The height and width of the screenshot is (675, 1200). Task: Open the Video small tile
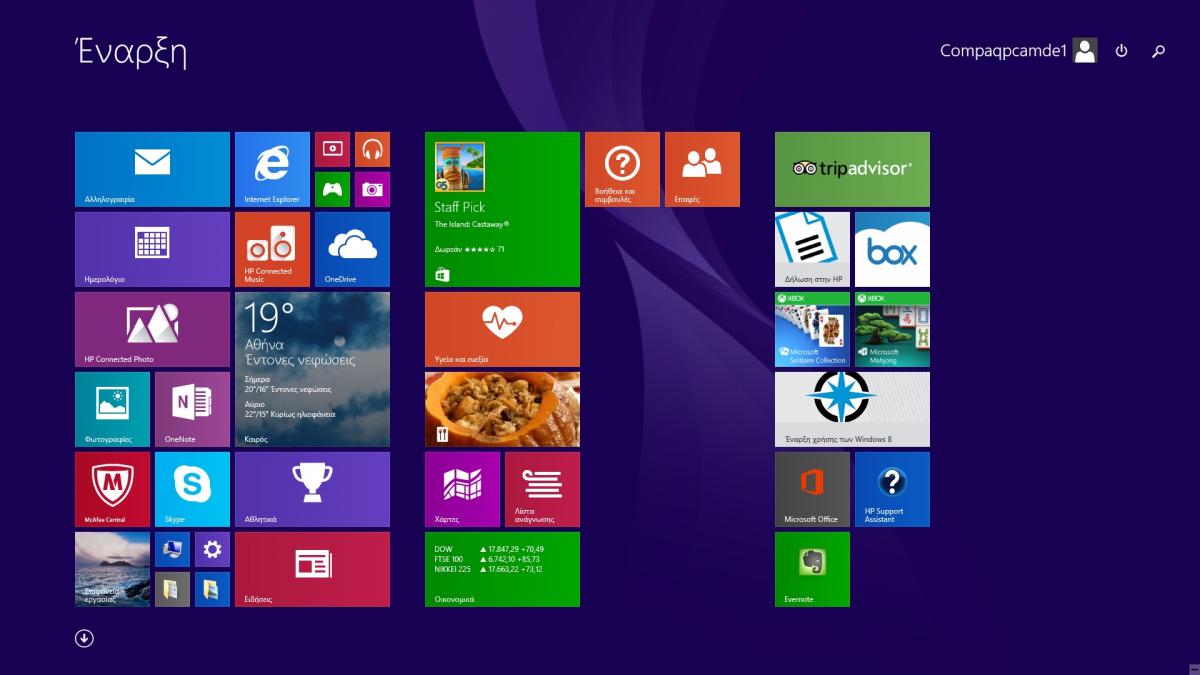pos(332,149)
